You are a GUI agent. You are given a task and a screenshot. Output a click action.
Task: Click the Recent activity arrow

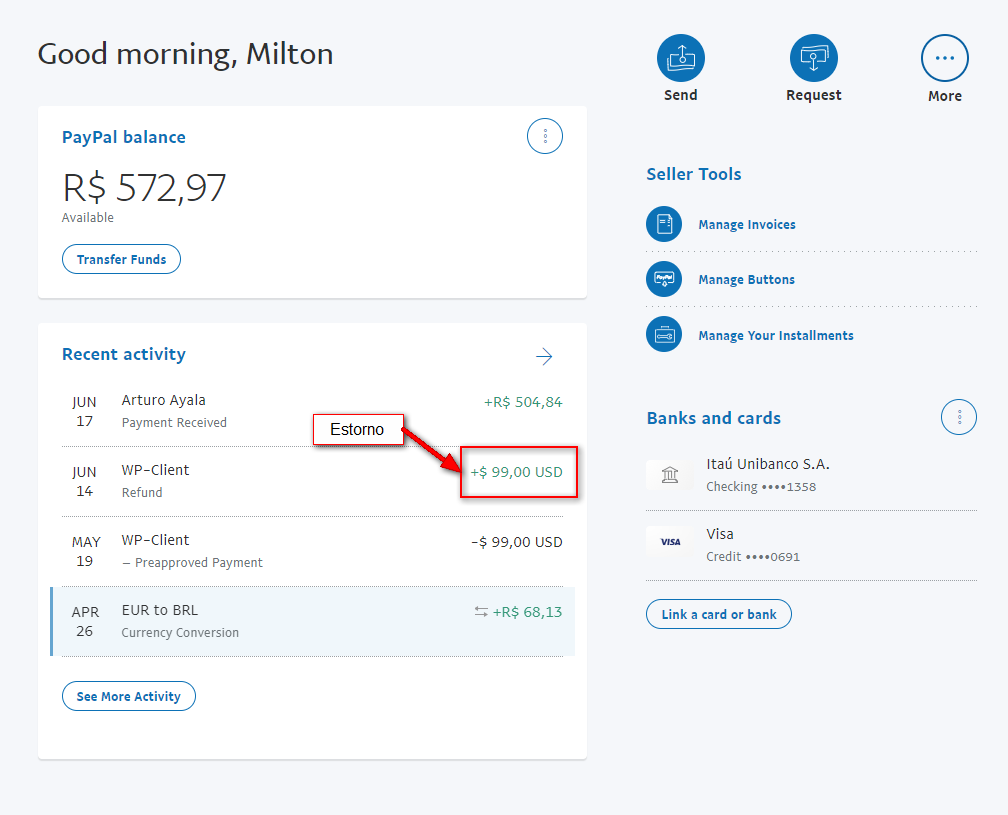544,356
